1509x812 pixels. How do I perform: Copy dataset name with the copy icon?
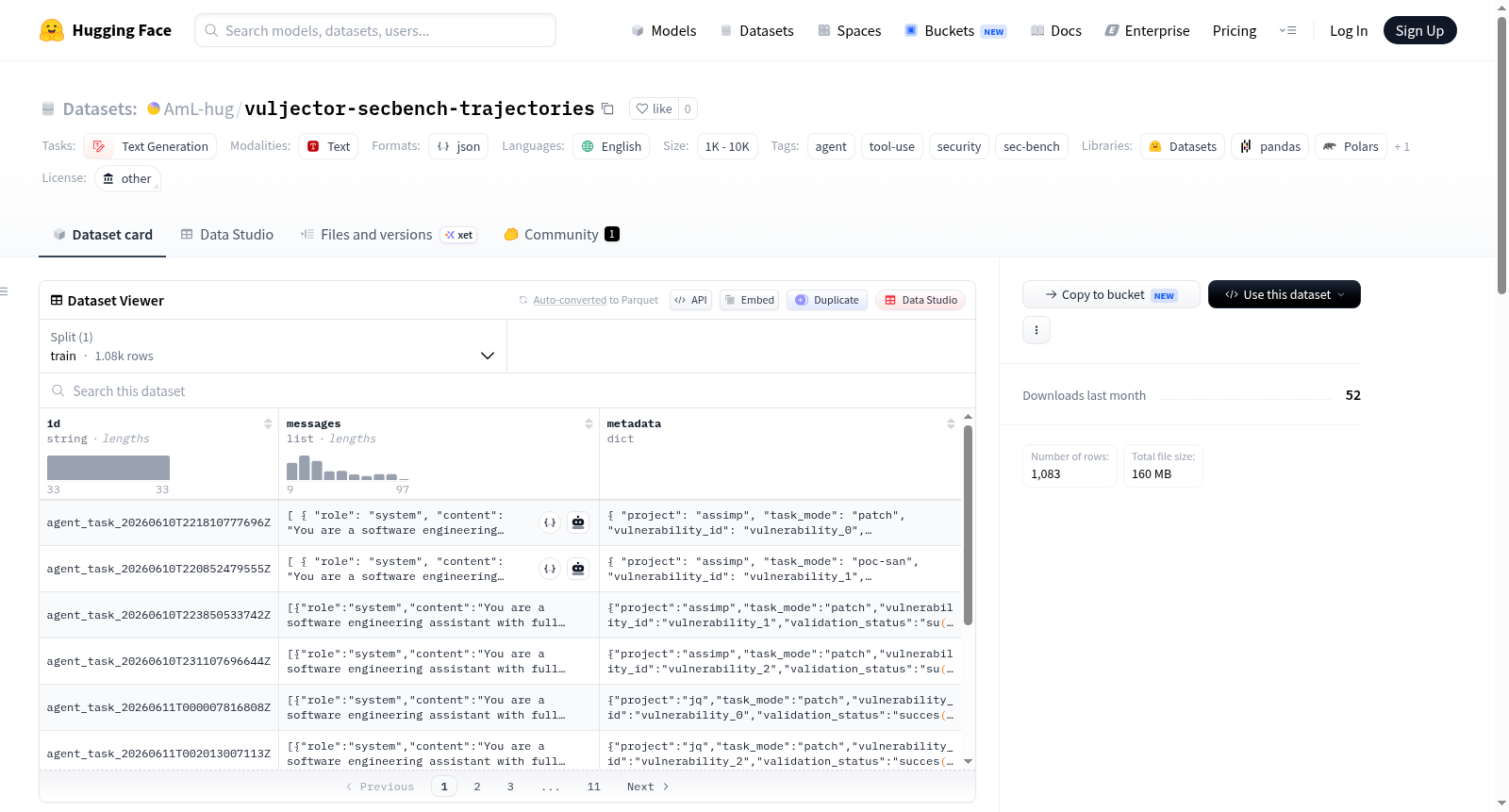[x=607, y=108]
